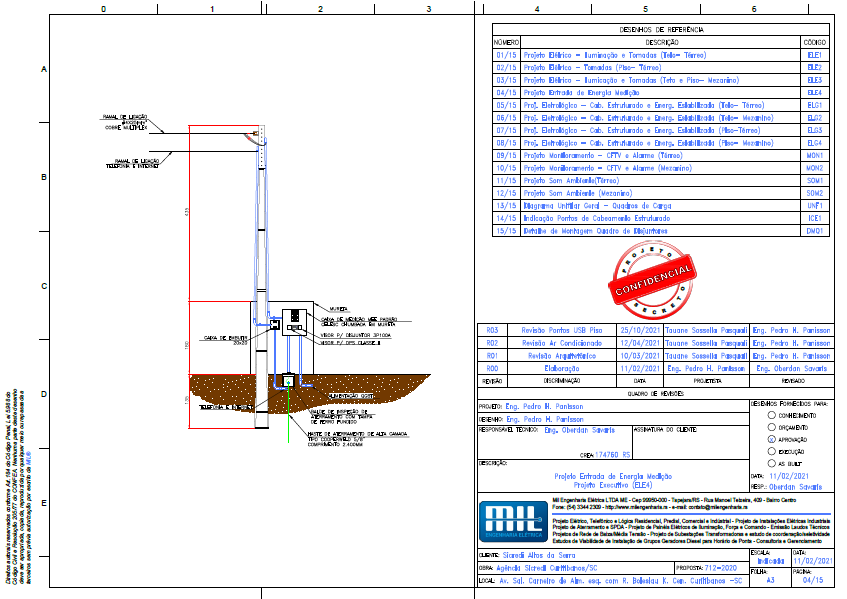
Task: Click the energy meter box symbol on the wall
Action: 294,322
